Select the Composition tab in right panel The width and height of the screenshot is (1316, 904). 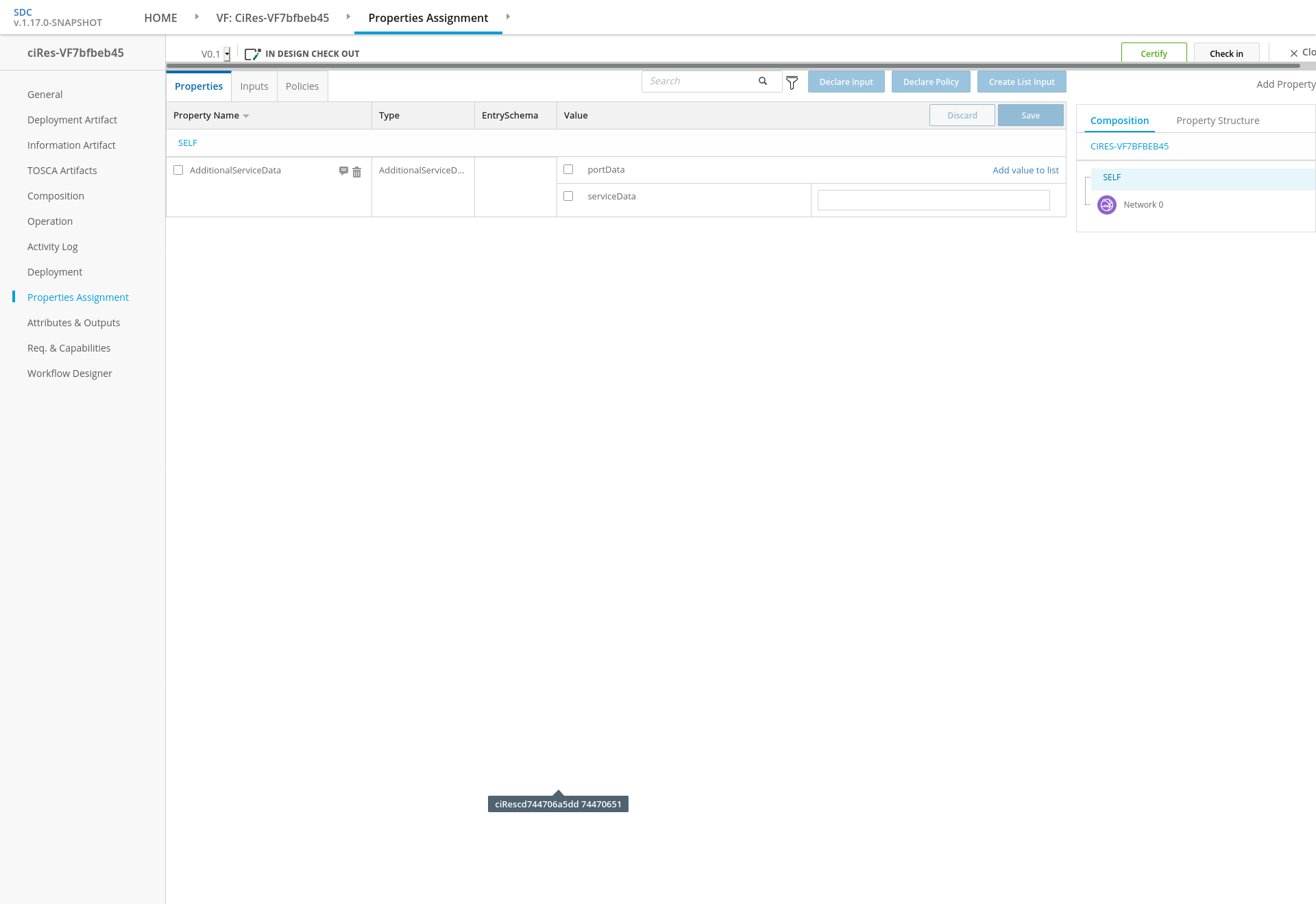pos(1119,121)
